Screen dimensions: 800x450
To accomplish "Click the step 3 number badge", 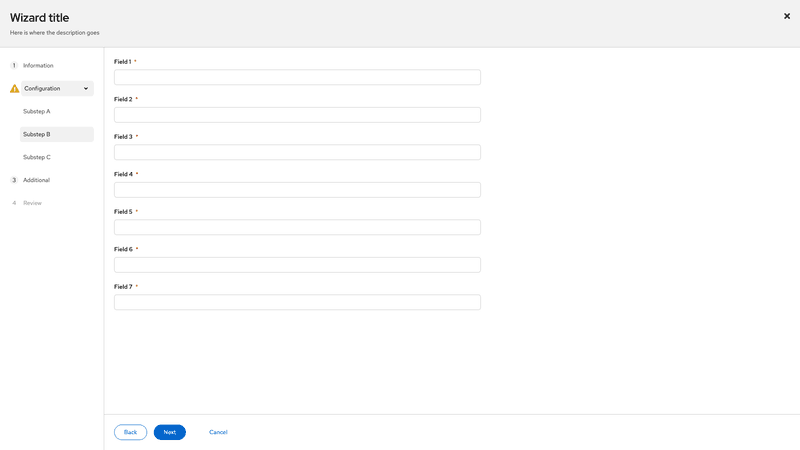I will 14,180.
